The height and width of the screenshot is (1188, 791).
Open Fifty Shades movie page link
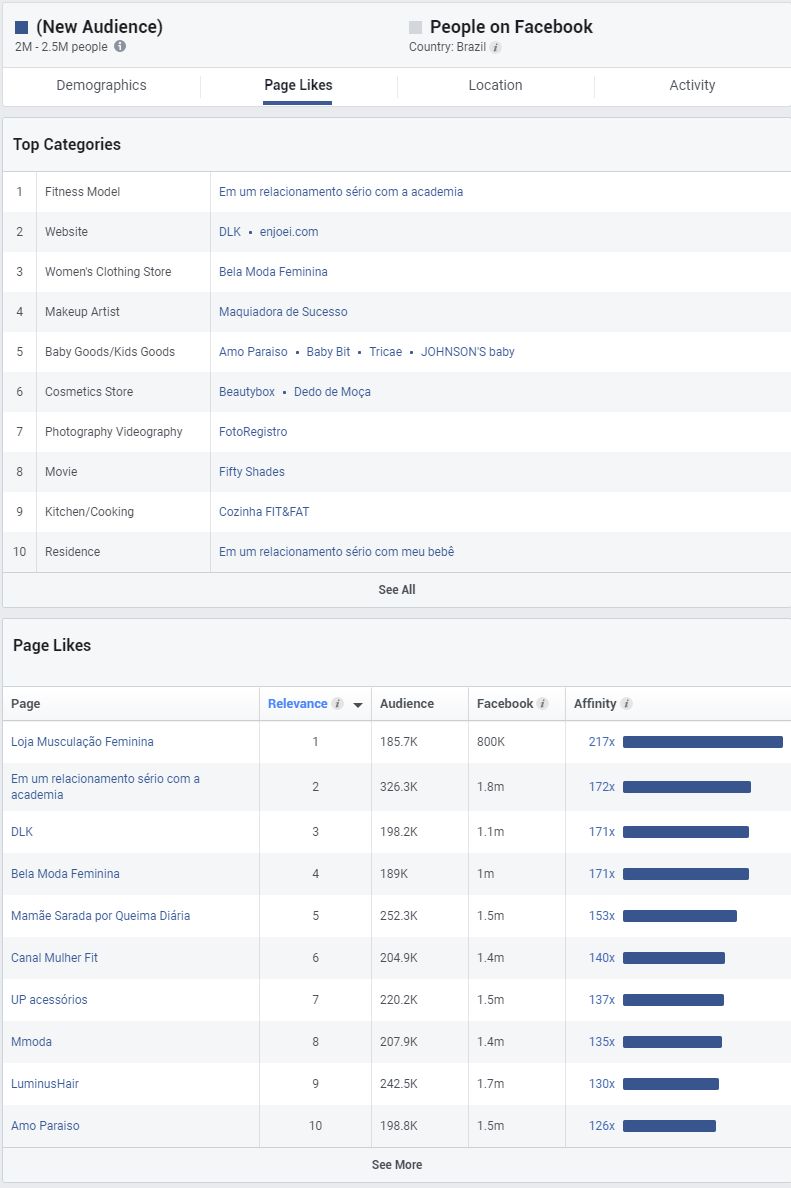click(x=252, y=472)
